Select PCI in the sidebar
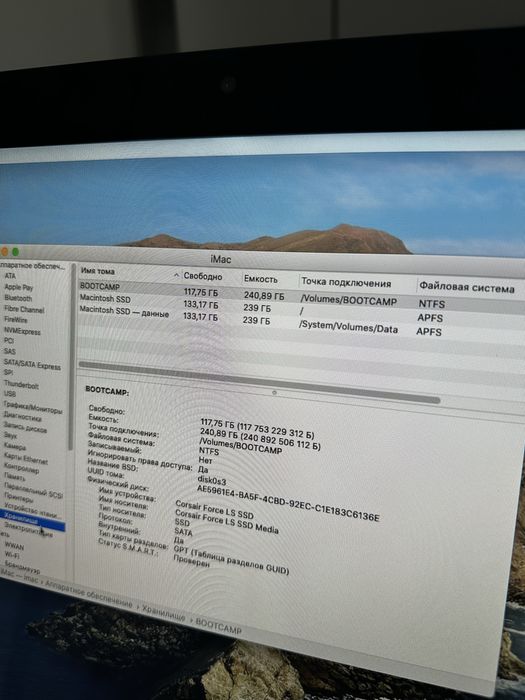 click(9, 341)
